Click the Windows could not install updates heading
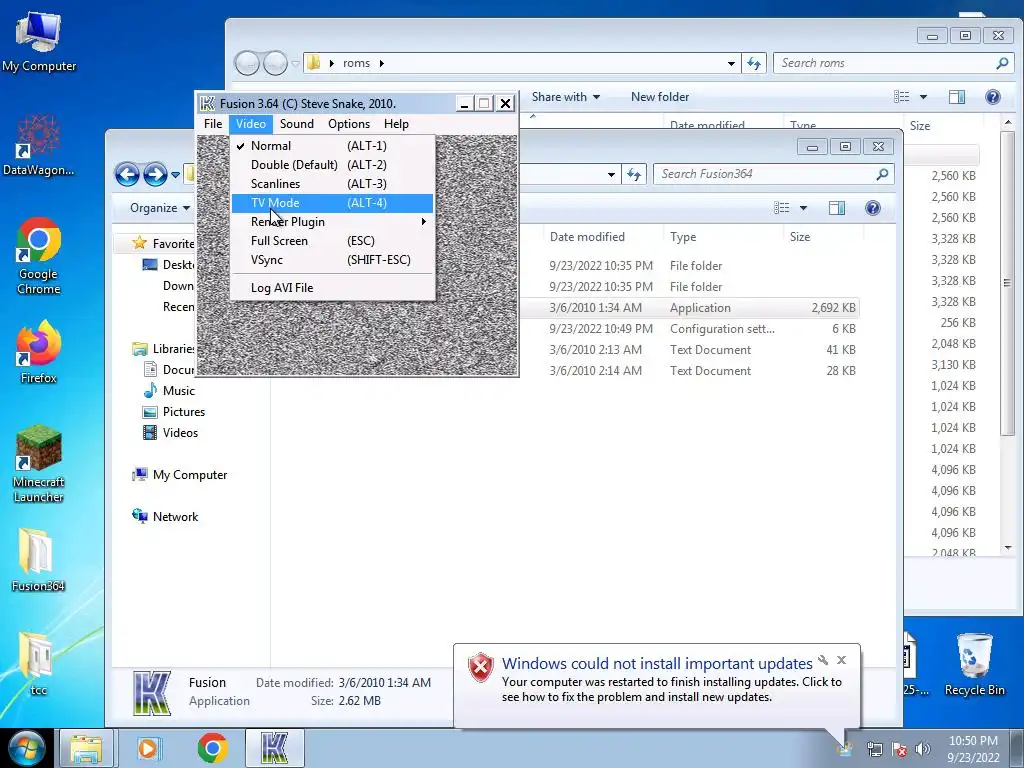1024x768 pixels. point(657,663)
